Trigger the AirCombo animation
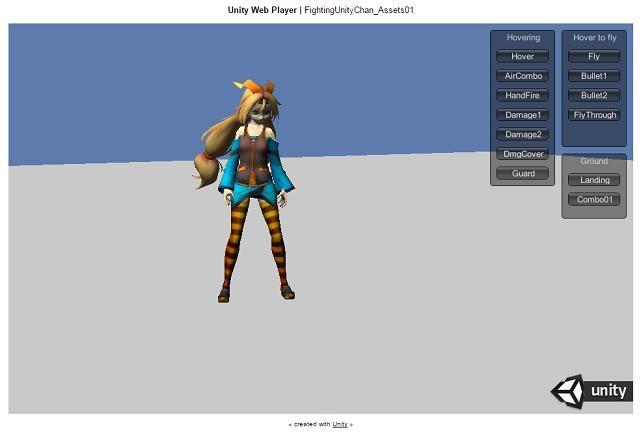Viewport: 641px width, 434px height. [x=522, y=76]
